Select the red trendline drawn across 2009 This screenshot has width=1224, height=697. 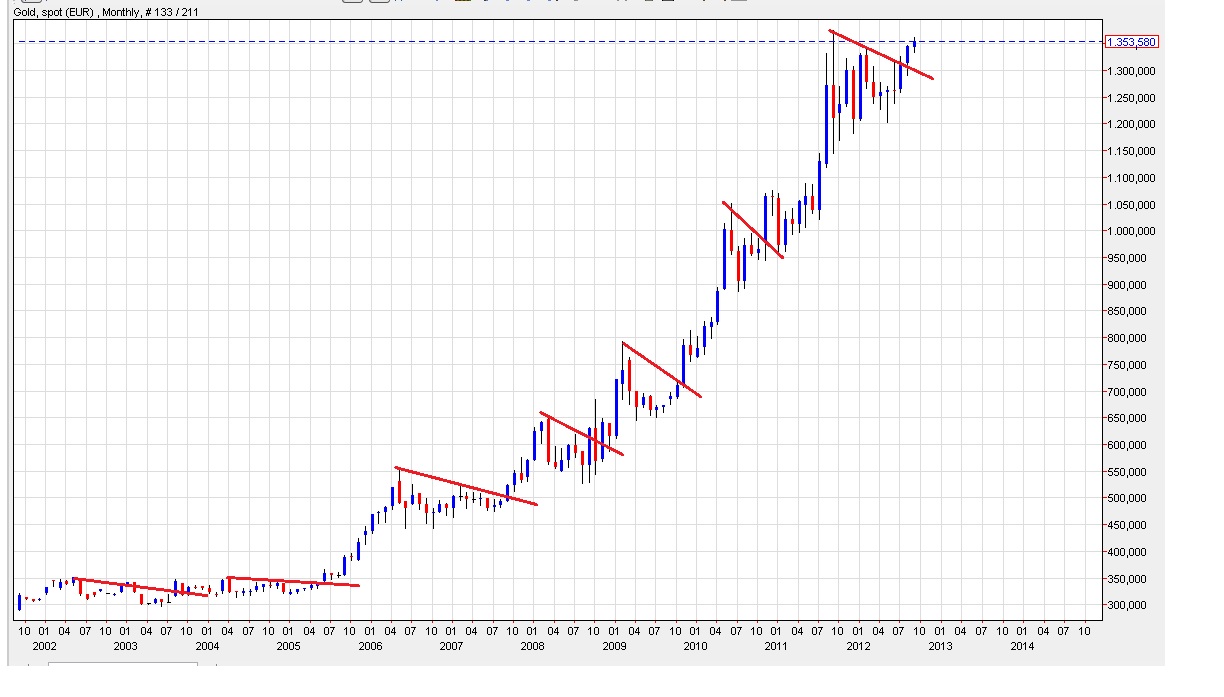pyautogui.click(x=661, y=370)
